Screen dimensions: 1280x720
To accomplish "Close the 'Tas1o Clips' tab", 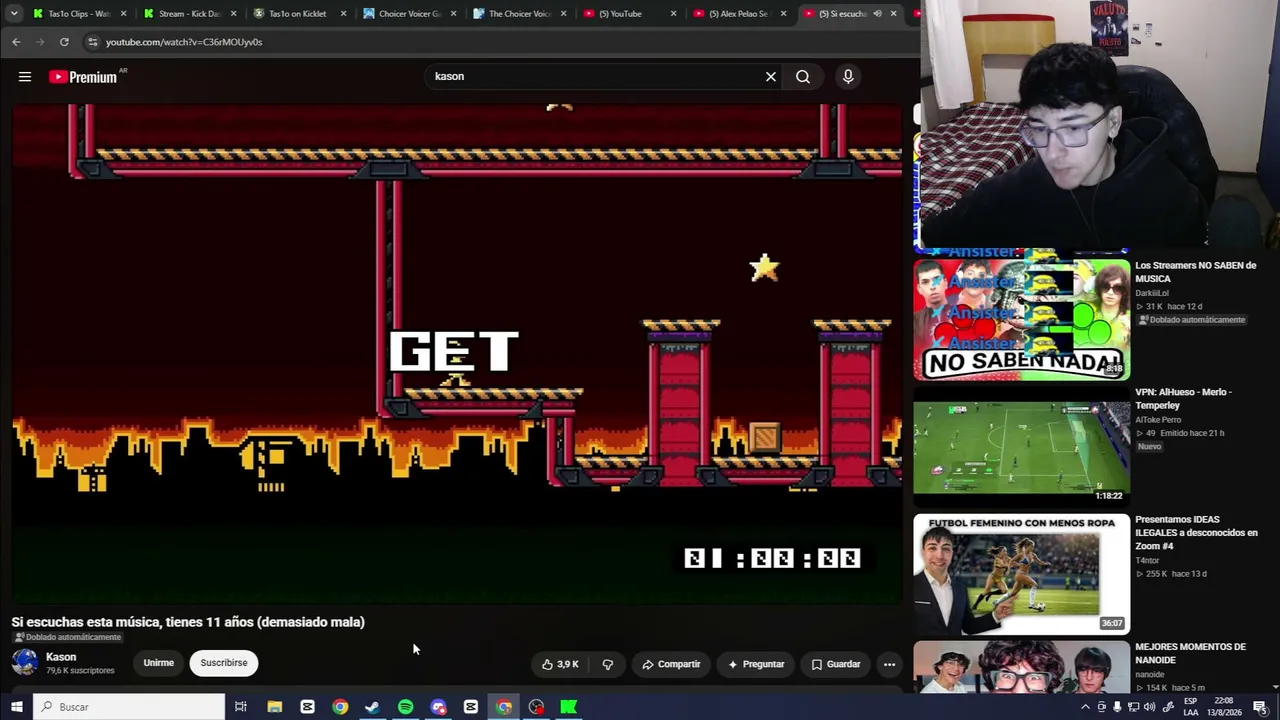I will tap(124, 14).
